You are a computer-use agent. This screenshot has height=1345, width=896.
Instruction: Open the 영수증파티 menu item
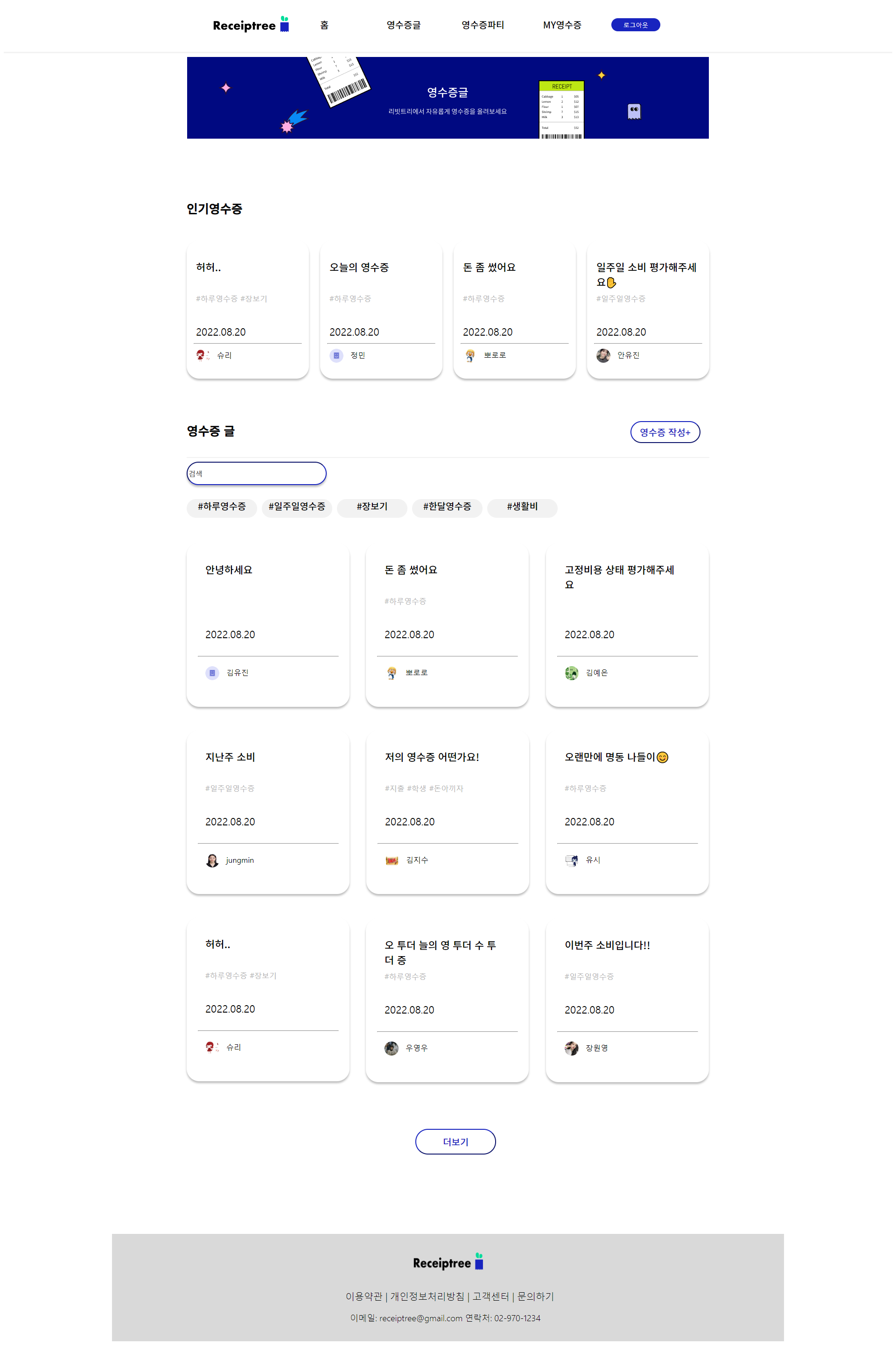pos(482,25)
